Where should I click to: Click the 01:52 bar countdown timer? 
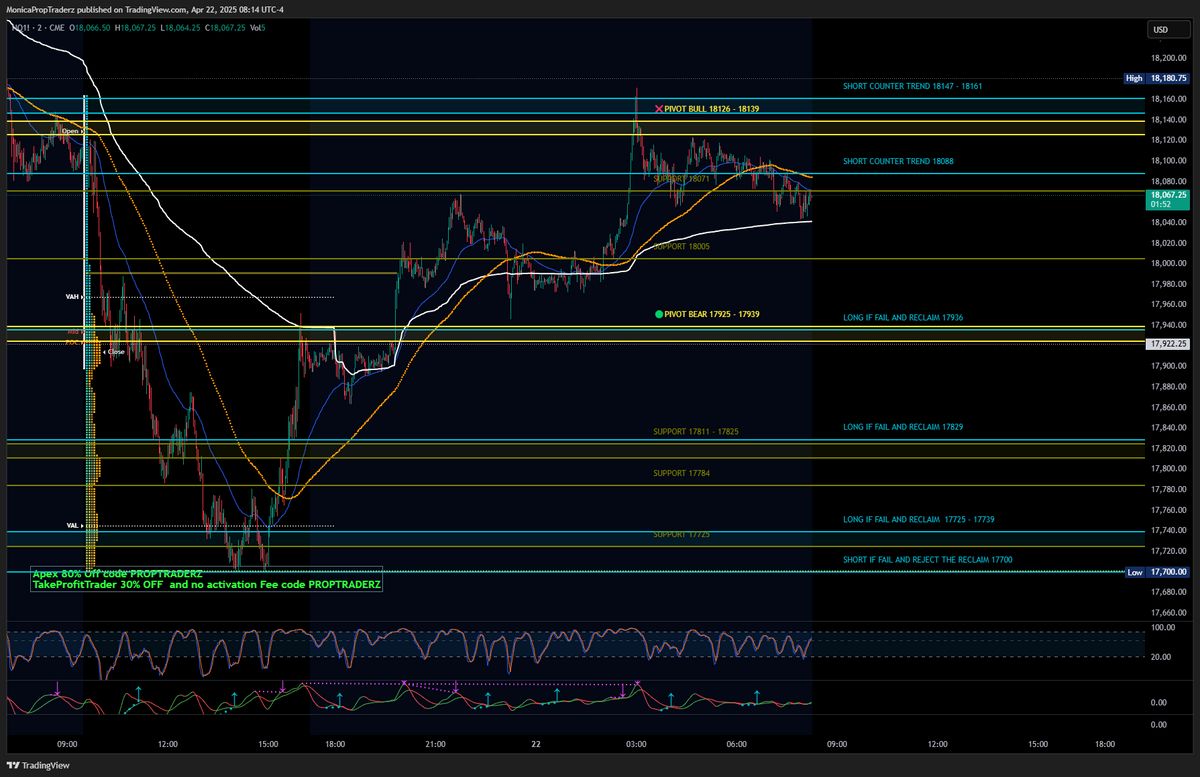click(x=1163, y=203)
